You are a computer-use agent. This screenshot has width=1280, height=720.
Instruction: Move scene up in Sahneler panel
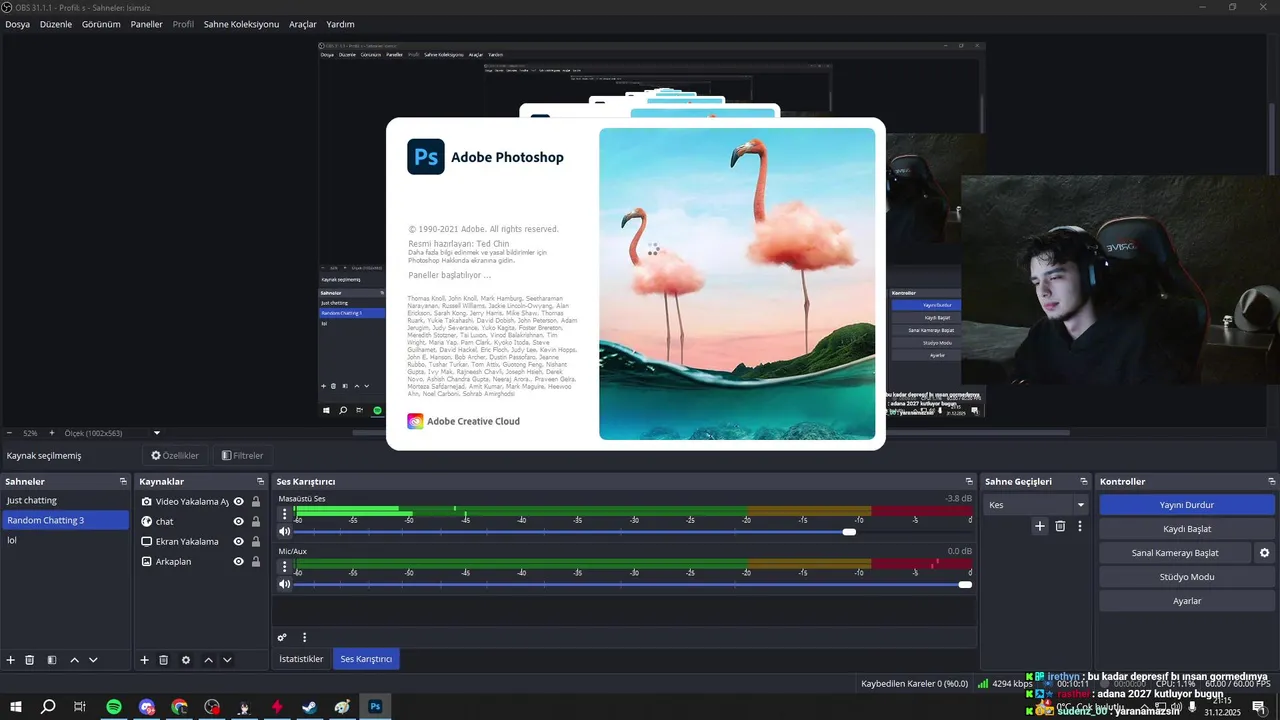tap(74, 660)
